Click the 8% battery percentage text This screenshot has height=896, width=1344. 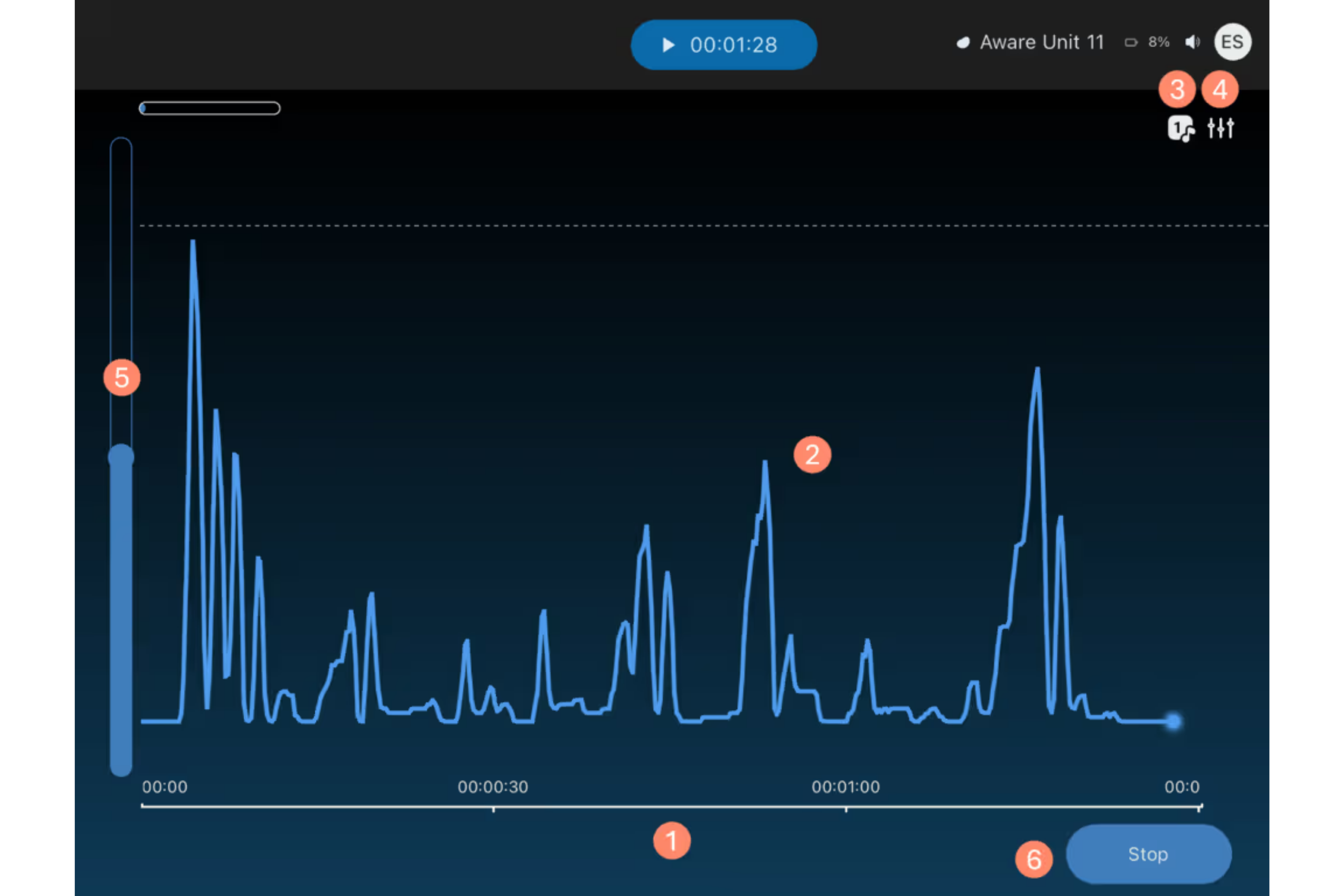pos(1159,43)
